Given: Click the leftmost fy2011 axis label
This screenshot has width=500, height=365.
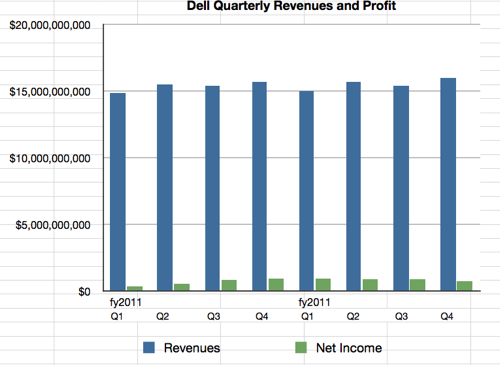Looking at the screenshot, I should 126,302.
